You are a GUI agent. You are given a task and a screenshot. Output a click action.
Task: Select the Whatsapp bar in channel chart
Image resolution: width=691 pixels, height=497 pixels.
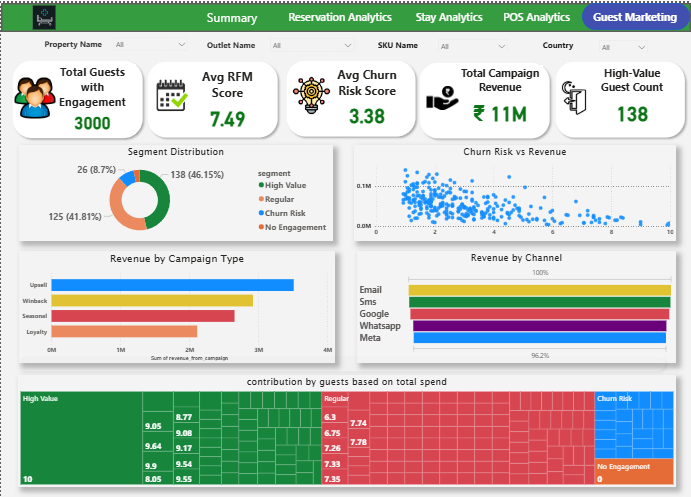[x=539, y=326]
